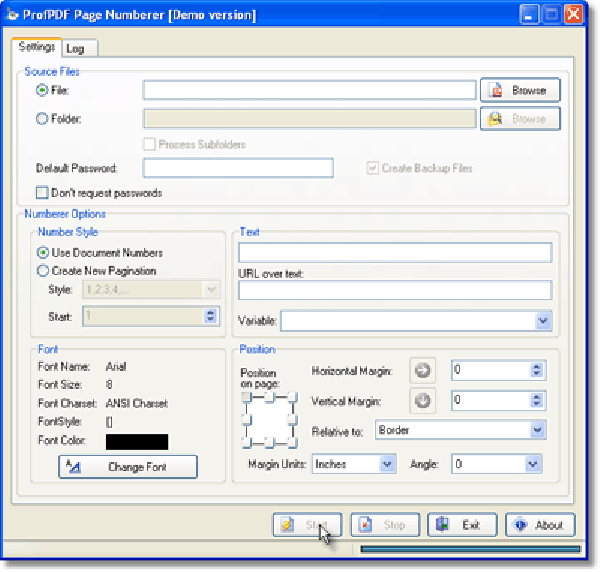Click Browse button for Folder
This screenshot has height=572, width=600.
point(520,119)
